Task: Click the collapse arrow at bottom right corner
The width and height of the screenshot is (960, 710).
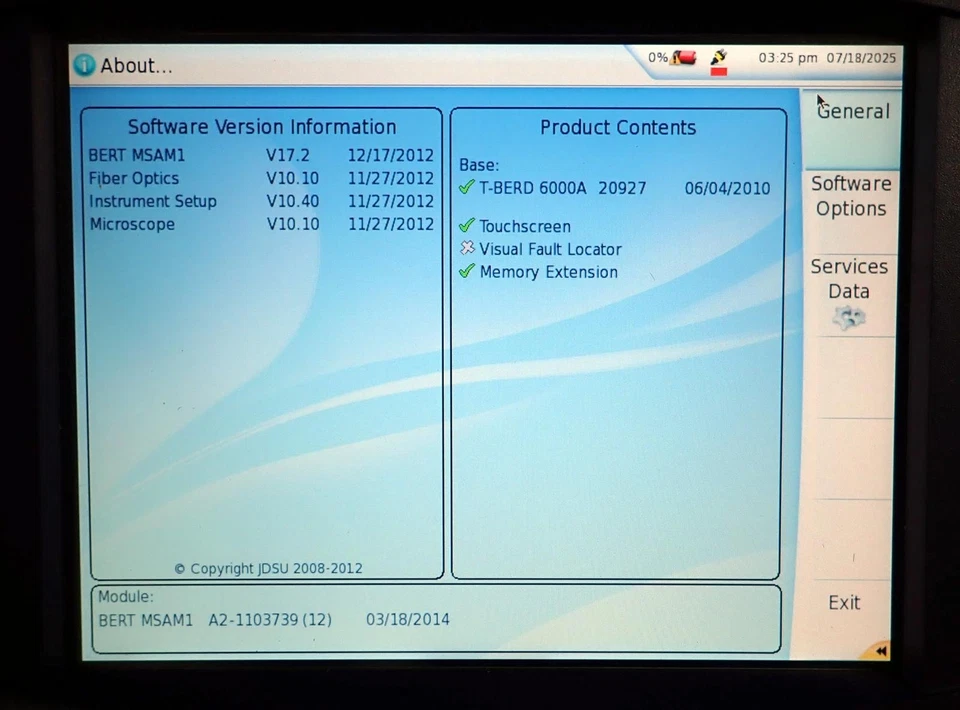Action: [881, 651]
